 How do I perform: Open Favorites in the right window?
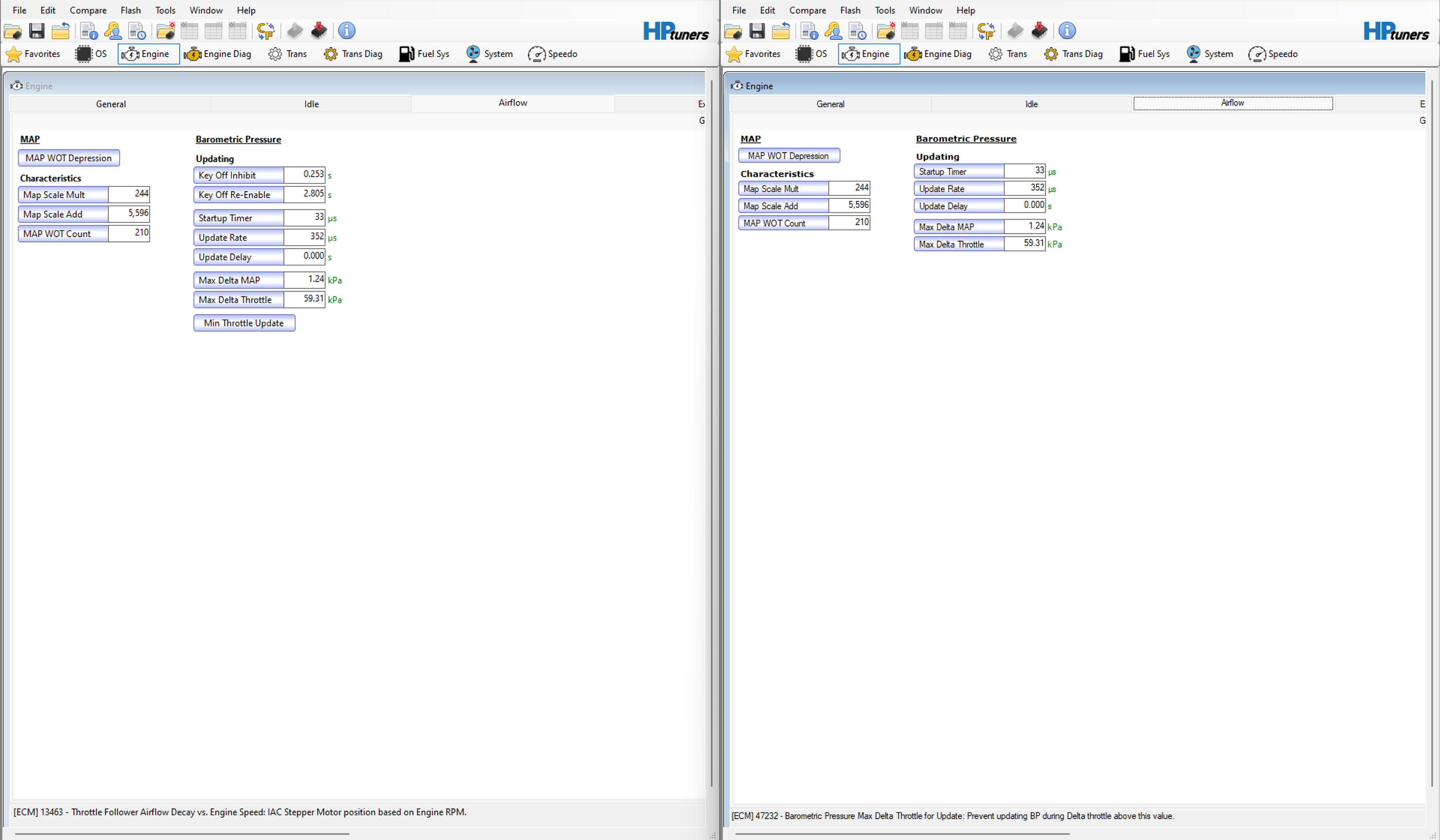tap(753, 54)
